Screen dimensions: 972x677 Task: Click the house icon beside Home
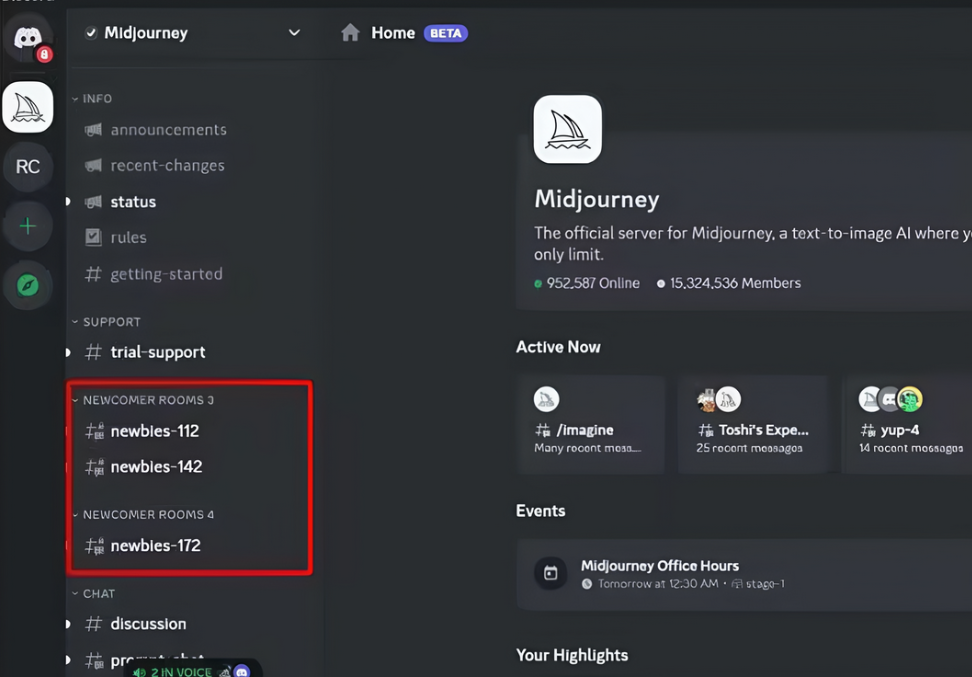[x=349, y=32]
